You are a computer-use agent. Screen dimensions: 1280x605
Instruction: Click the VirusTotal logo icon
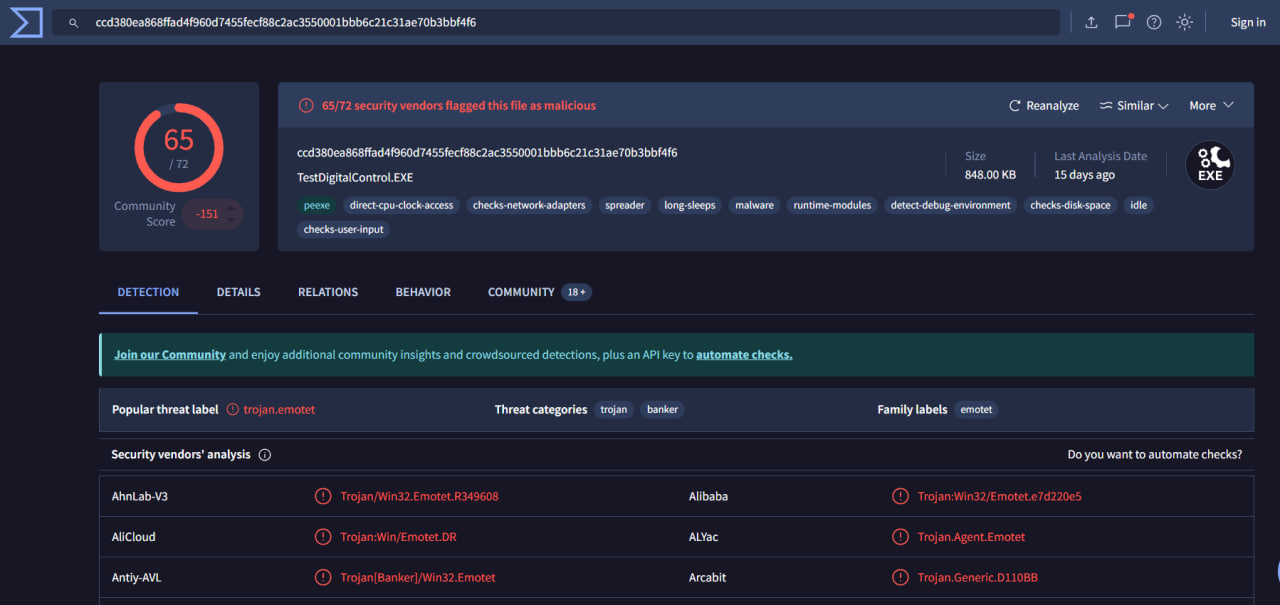coord(25,22)
